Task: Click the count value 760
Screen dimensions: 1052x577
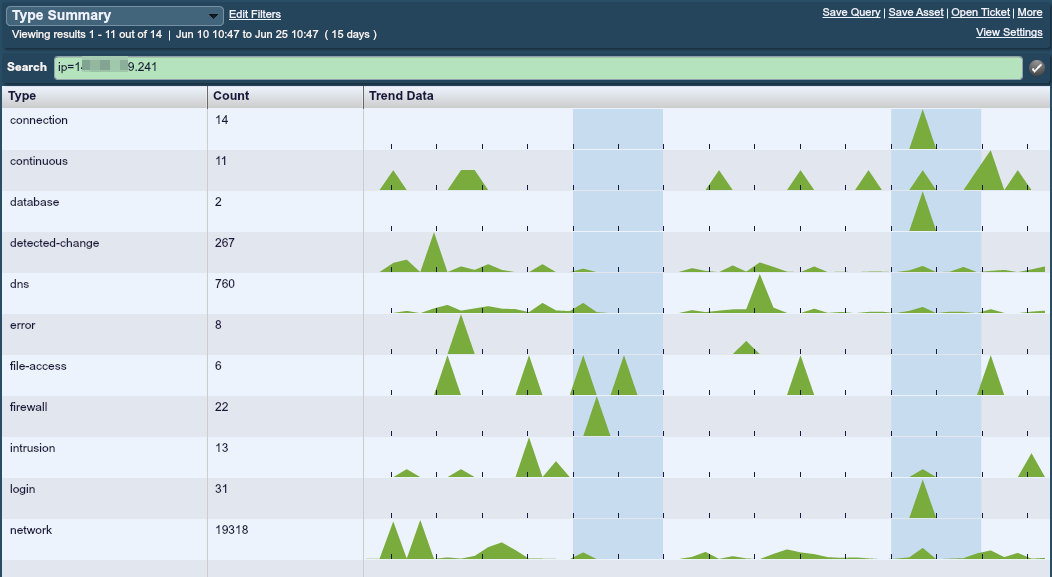Action: tap(225, 284)
